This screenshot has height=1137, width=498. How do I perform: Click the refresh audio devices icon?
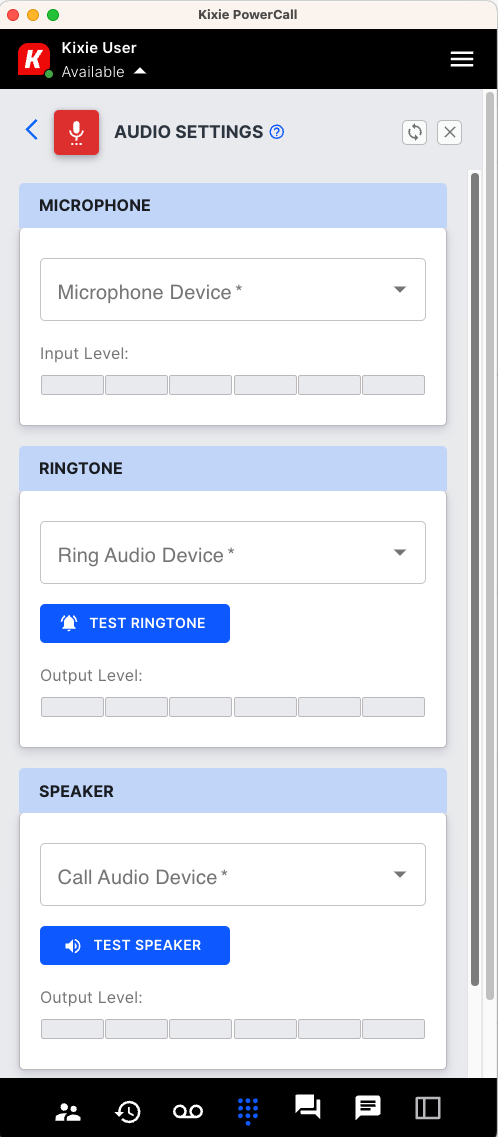(415, 132)
